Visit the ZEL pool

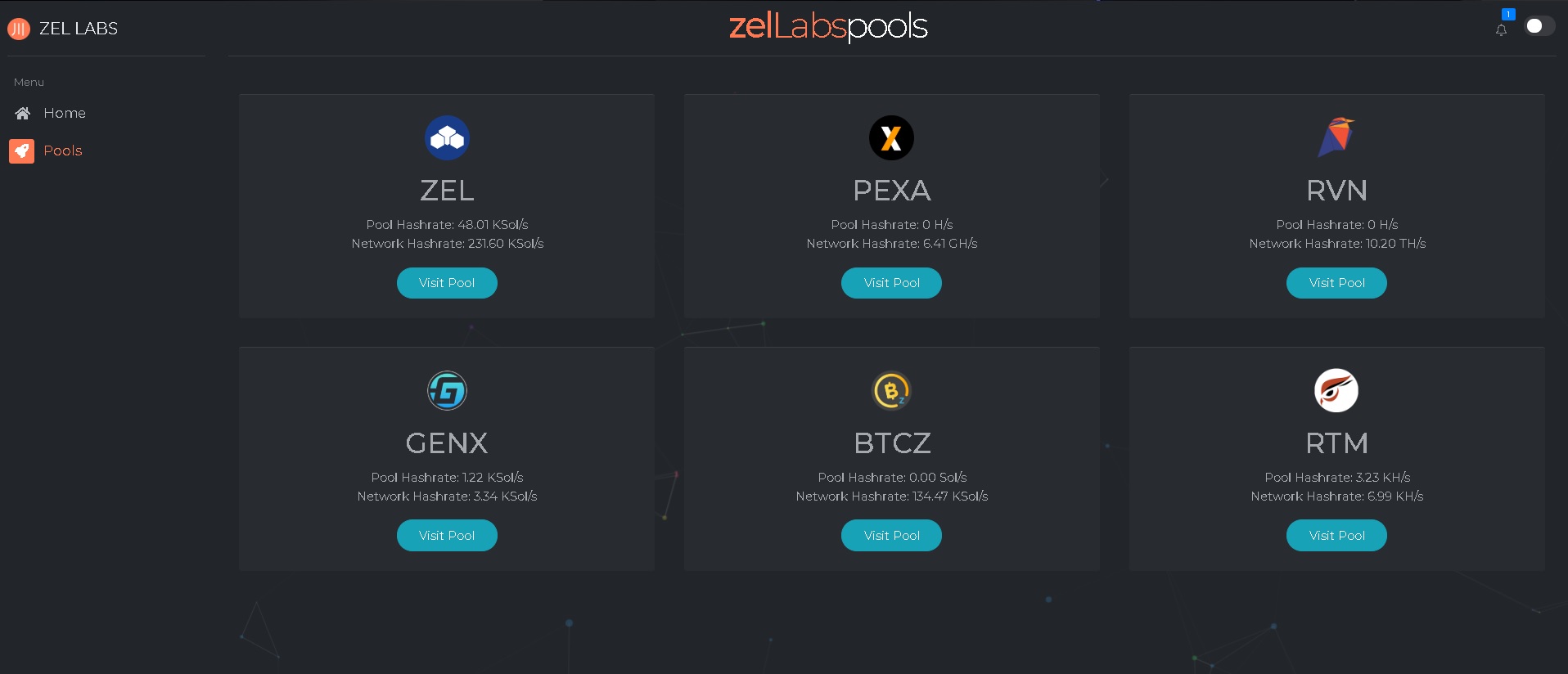[x=447, y=283]
